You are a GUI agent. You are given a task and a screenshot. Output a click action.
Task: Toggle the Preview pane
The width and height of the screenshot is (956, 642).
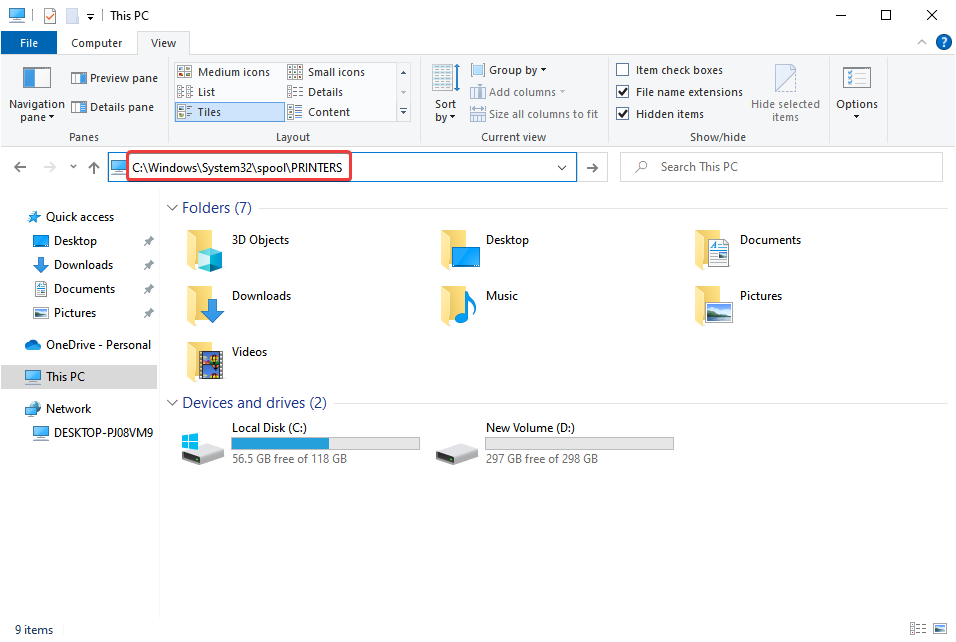[x=114, y=78]
